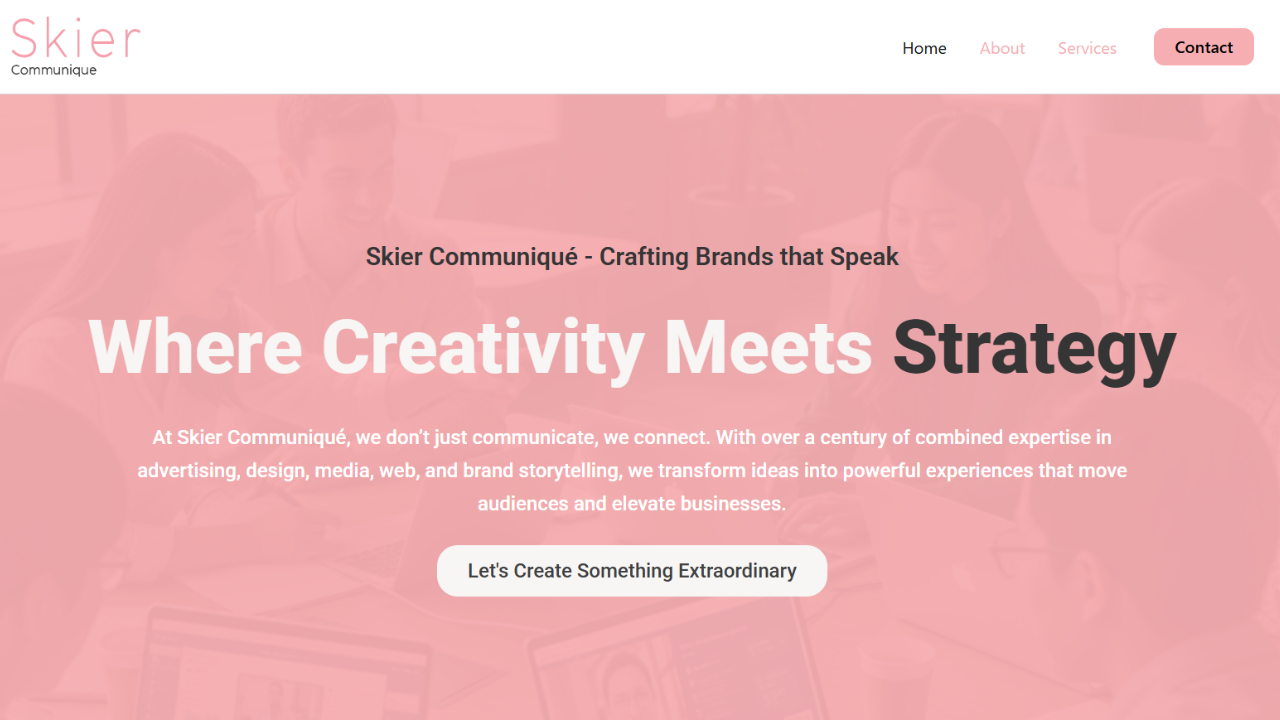Click the dark Strategy word in headline
Screen dimensions: 1280x720
[1034, 348]
